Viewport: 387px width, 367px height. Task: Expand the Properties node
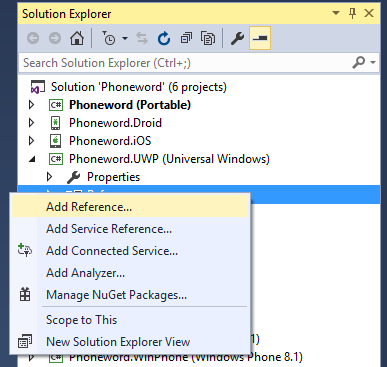pos(50,177)
